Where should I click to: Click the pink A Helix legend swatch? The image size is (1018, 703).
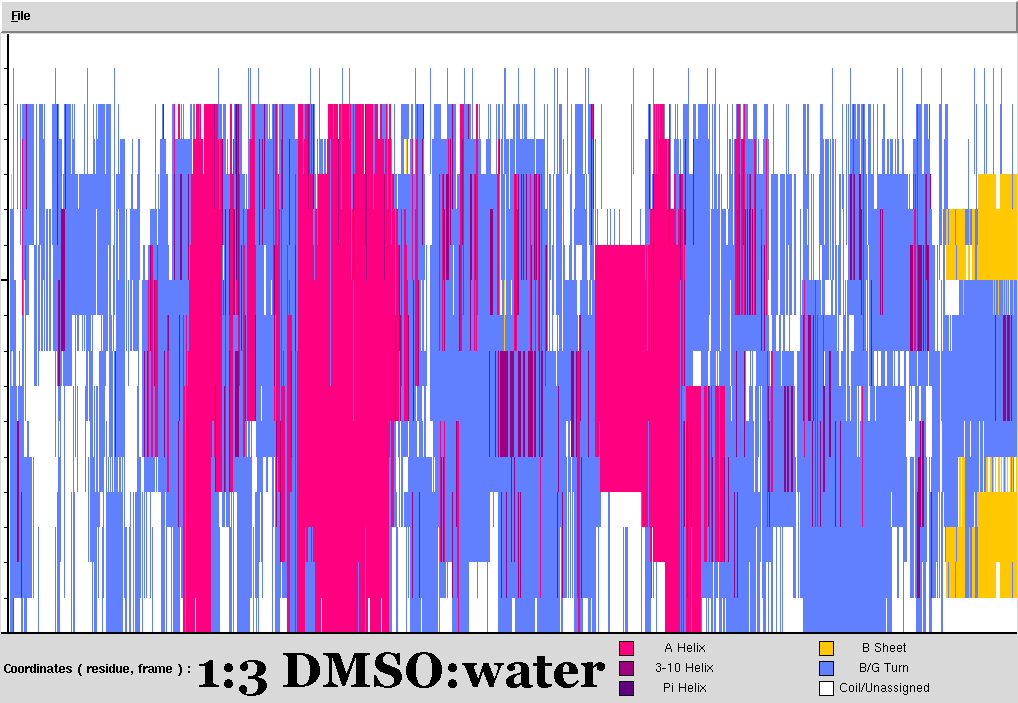coord(627,648)
